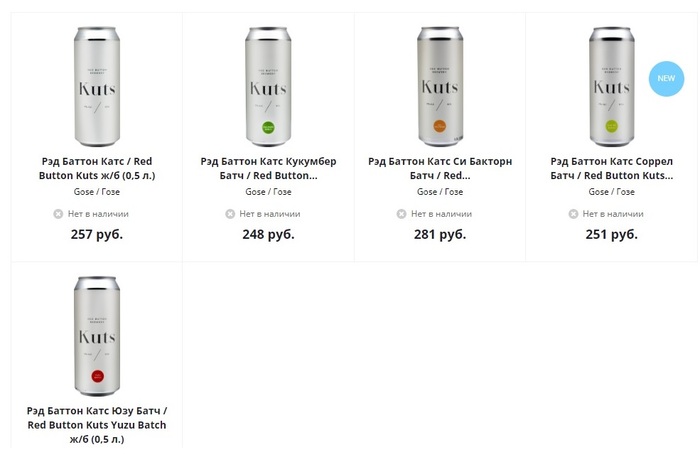Click Gose / Гозе under Sea Buckthorn Batch

(440, 192)
